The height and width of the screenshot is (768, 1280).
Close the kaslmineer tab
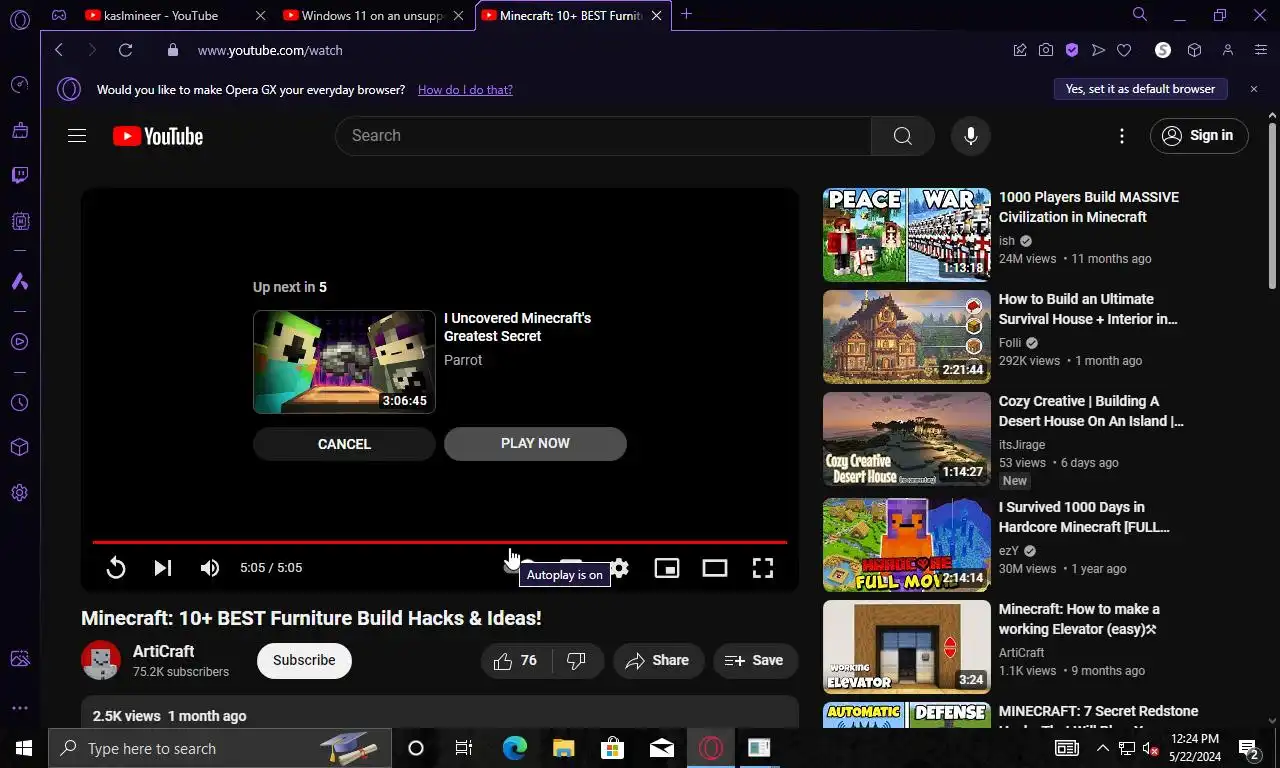point(261,16)
